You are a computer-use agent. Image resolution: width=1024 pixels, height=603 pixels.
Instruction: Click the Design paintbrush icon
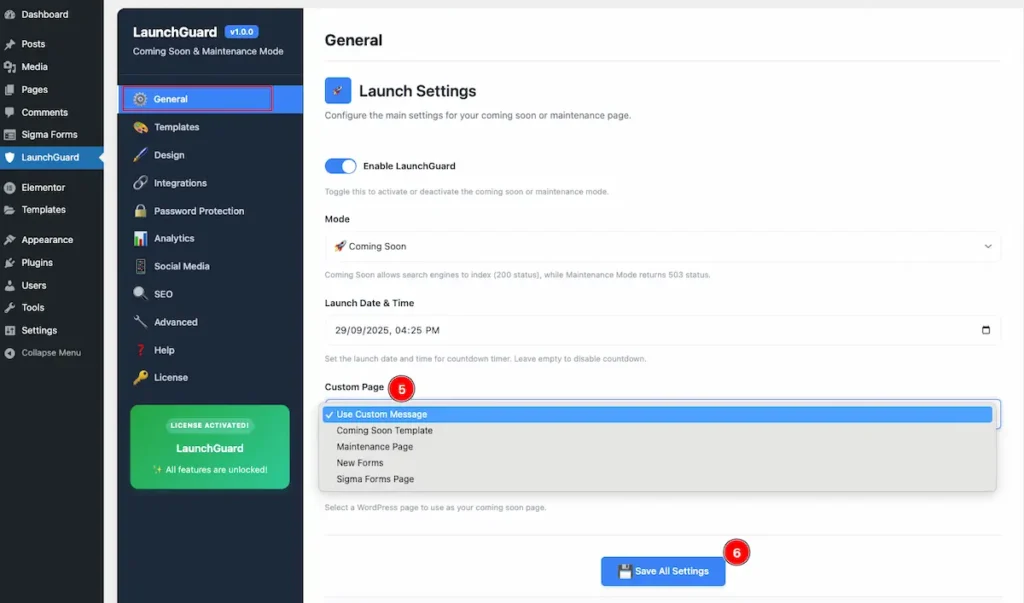pyautogui.click(x=140, y=155)
